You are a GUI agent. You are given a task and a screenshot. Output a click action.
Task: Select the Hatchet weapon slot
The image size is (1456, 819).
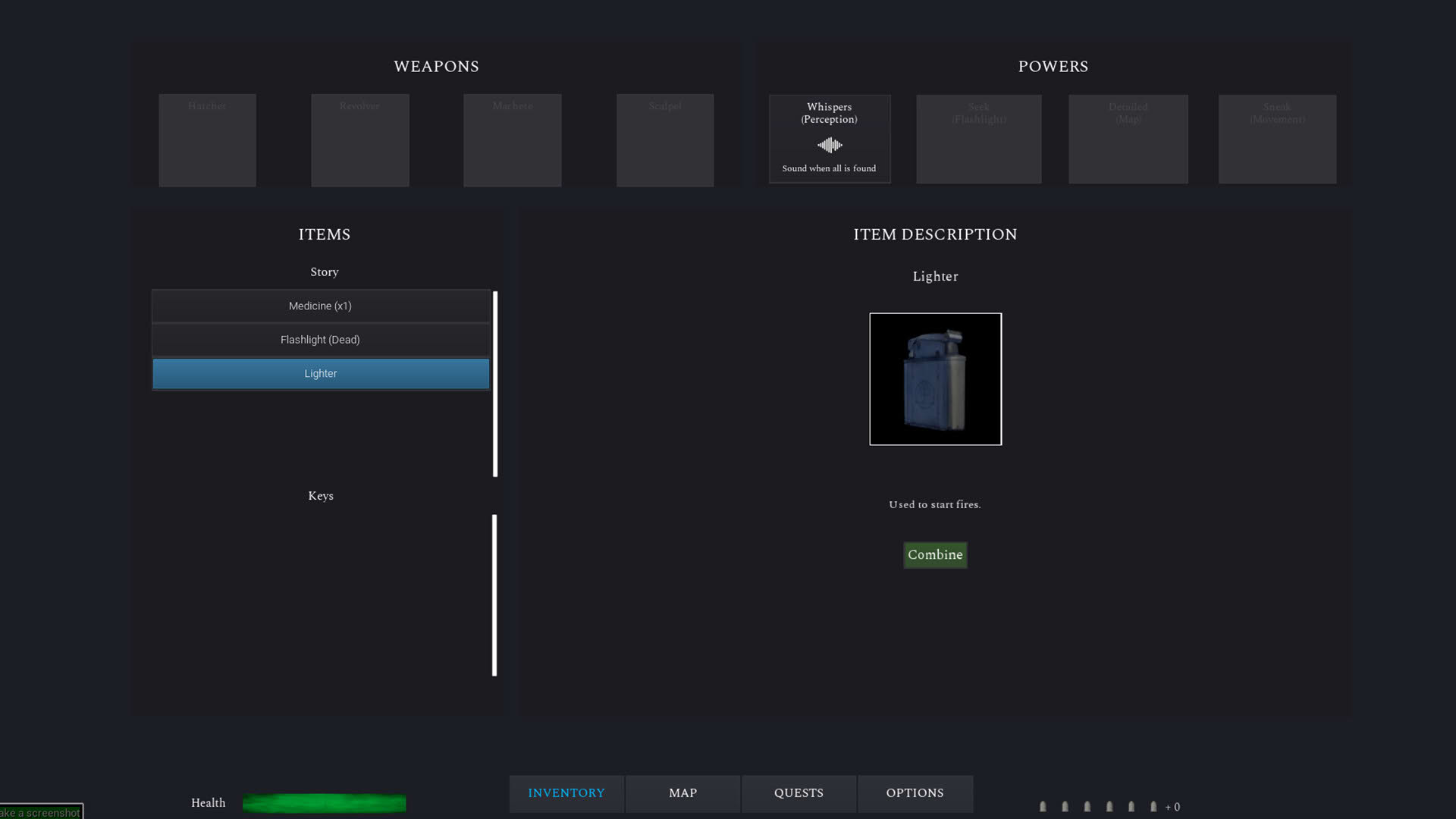[207, 140]
